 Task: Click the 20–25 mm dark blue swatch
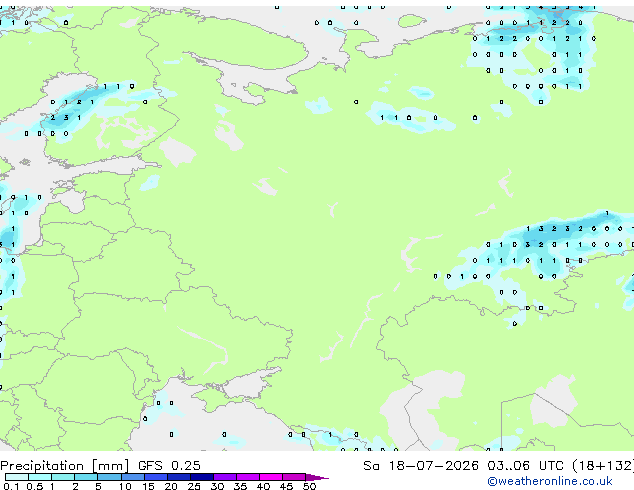(179, 477)
